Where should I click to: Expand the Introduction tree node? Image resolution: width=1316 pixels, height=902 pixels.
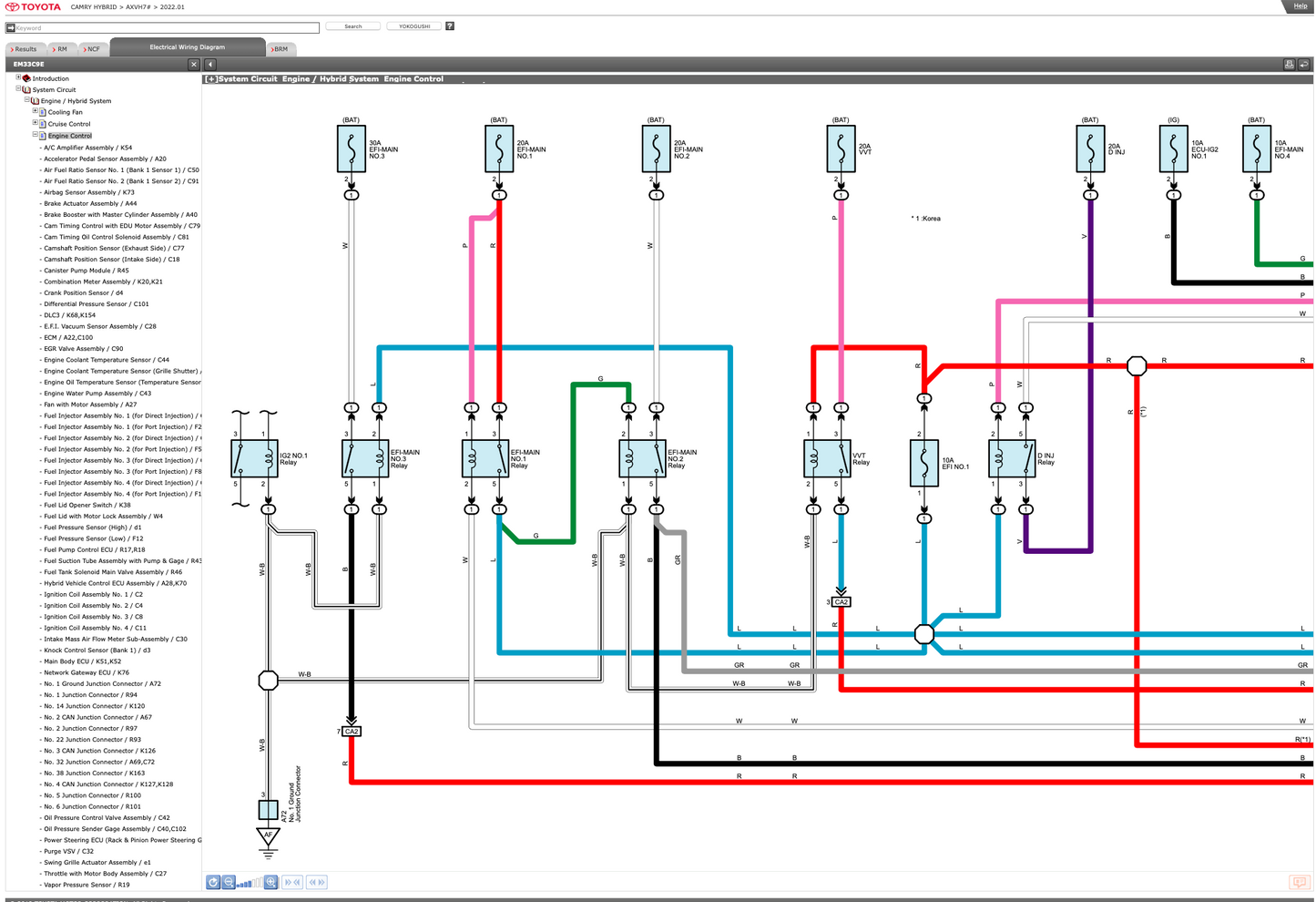click(x=18, y=78)
